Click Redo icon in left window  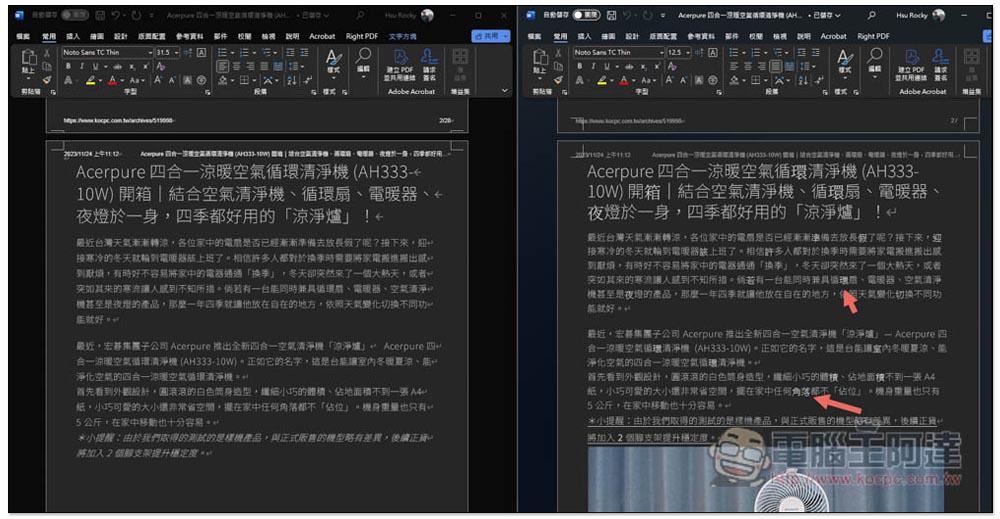136,15
